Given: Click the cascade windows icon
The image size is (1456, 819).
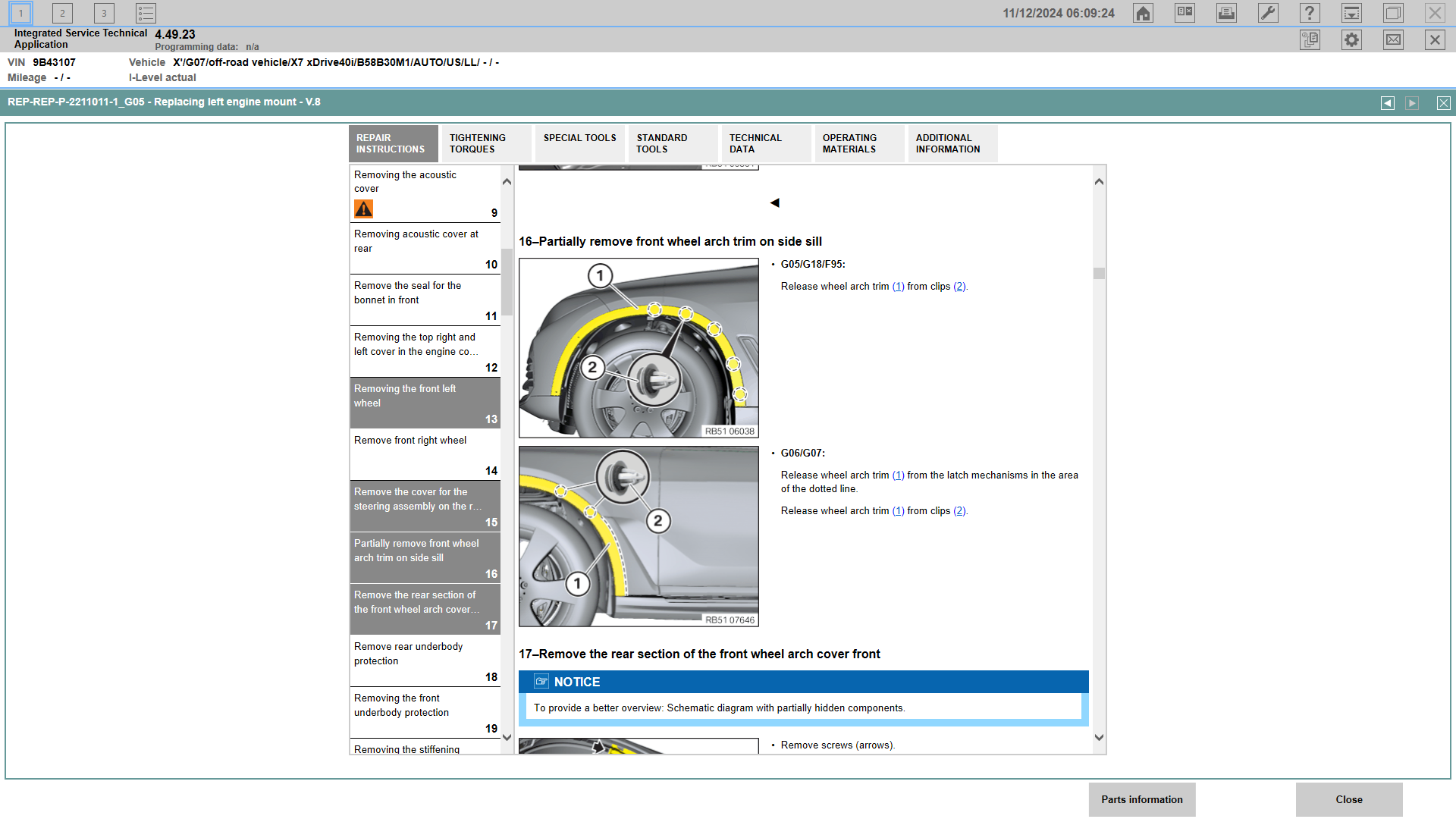Looking at the screenshot, I should [1393, 13].
